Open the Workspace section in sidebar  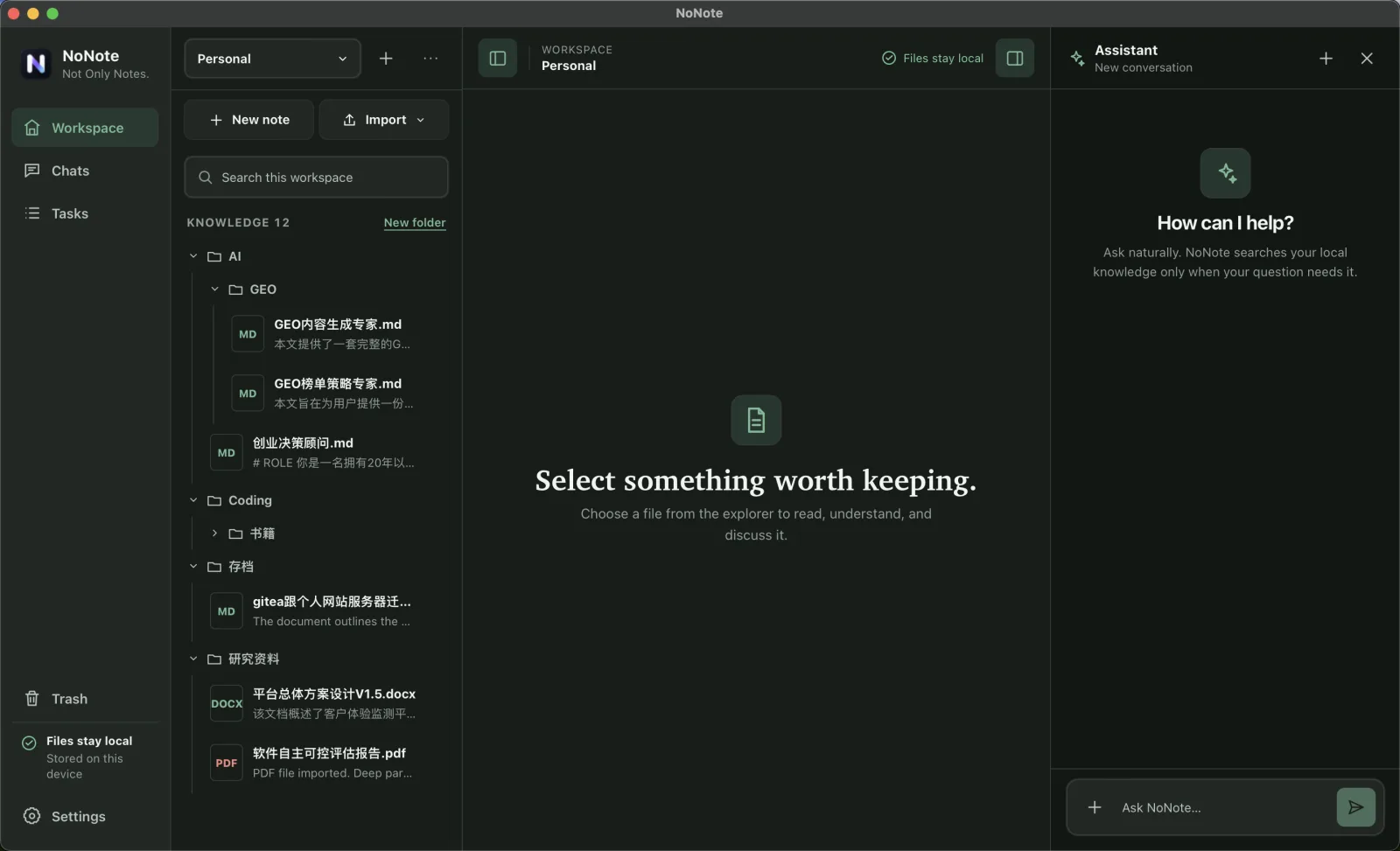85,128
